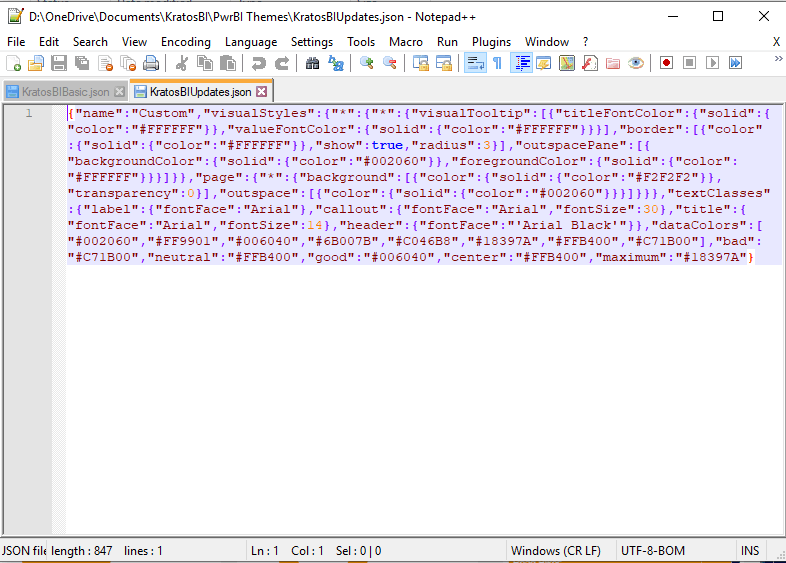This screenshot has height=563, width=786.
Task: Start macro recording with red dot
Action: click(x=666, y=63)
